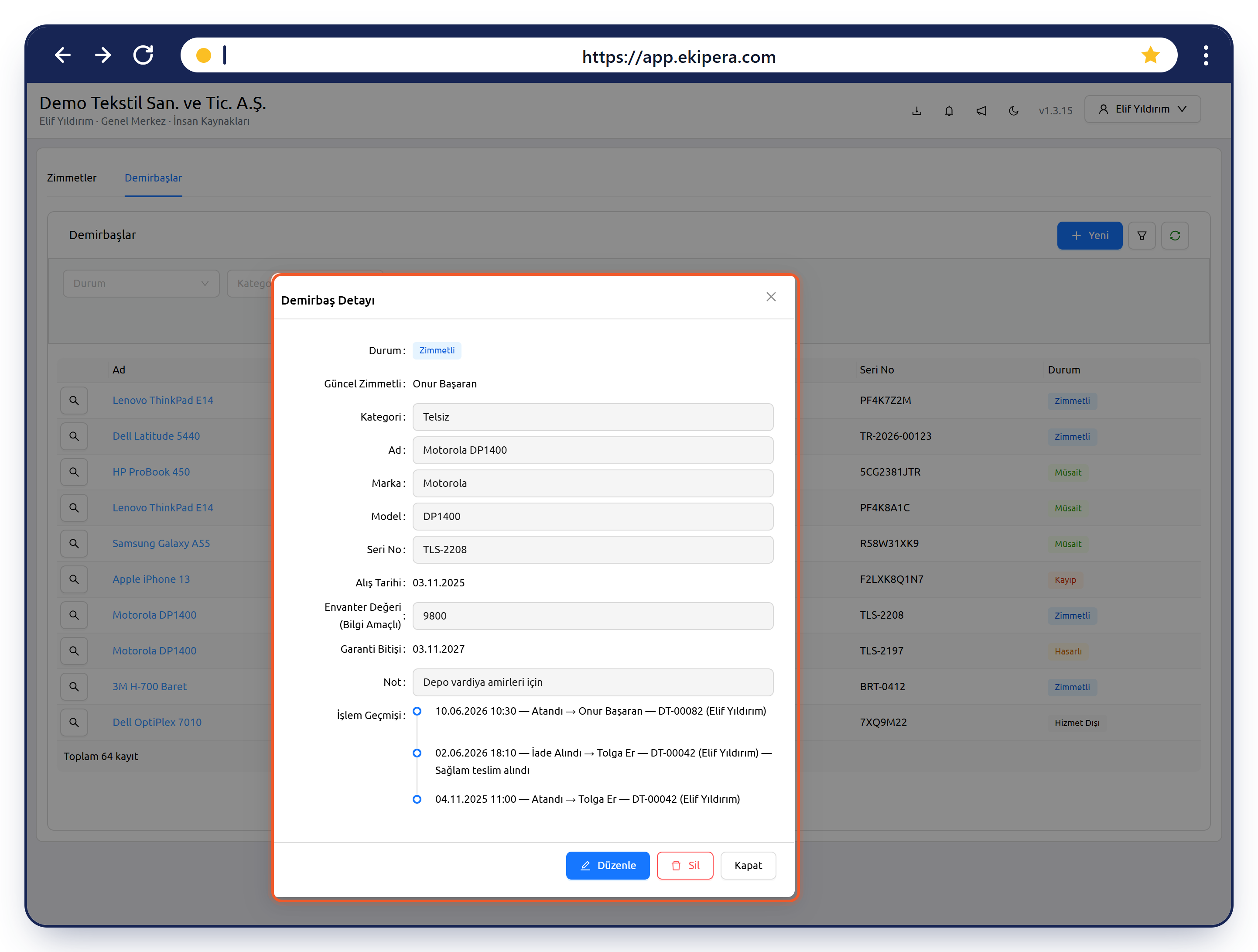Open the Apple iPhone 13 link
Screen dimensions: 1258x952
tap(151, 579)
